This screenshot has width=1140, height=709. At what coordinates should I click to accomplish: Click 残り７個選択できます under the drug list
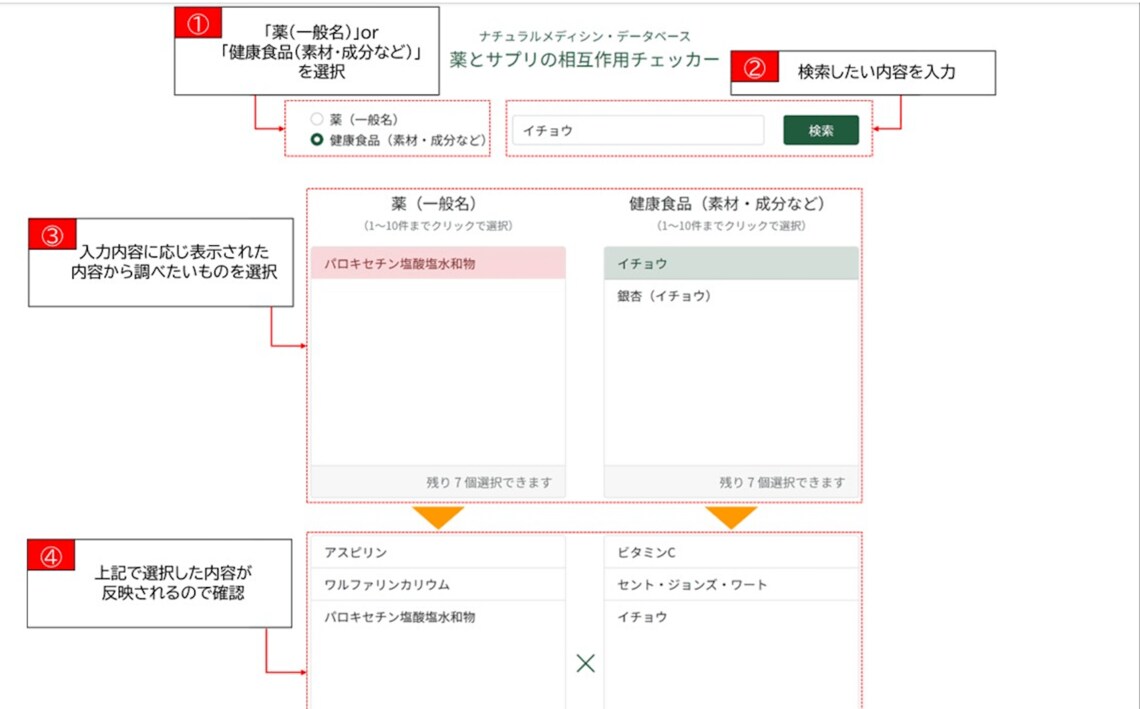(489, 482)
